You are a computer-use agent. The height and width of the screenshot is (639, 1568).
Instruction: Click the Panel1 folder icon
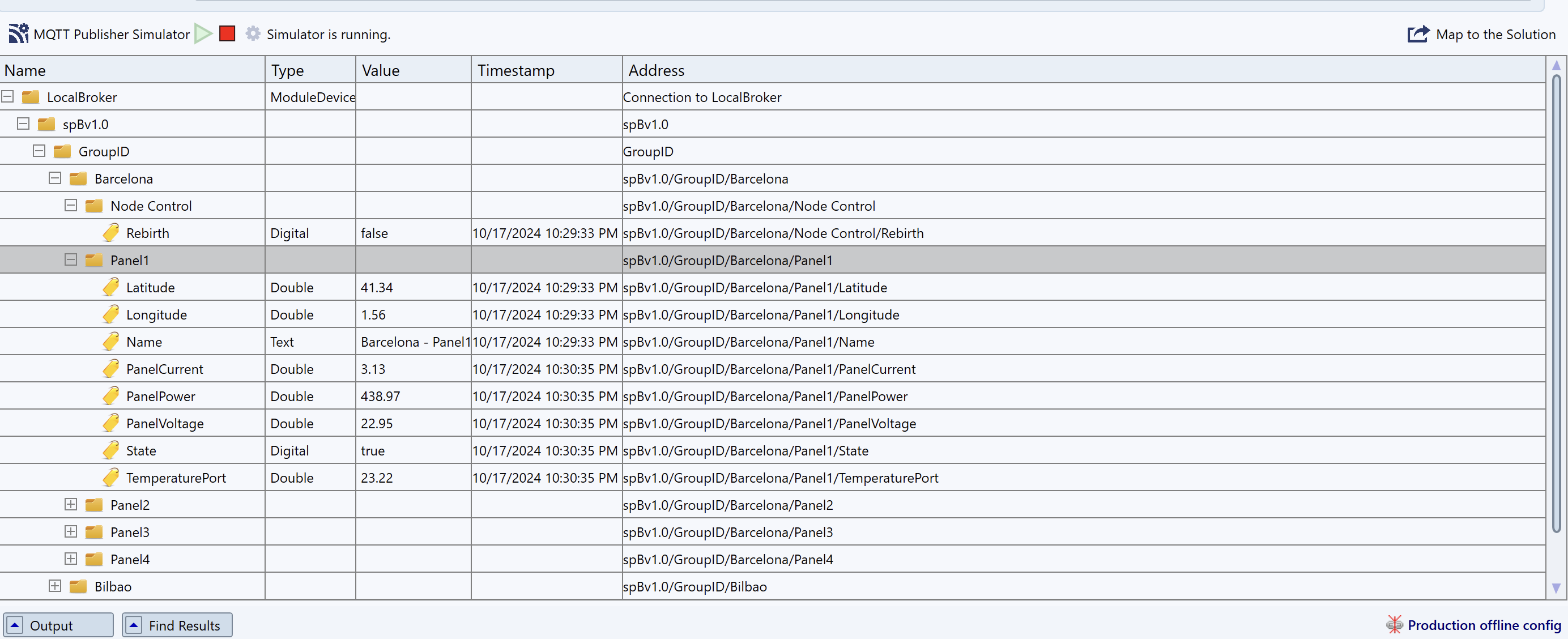(93, 261)
